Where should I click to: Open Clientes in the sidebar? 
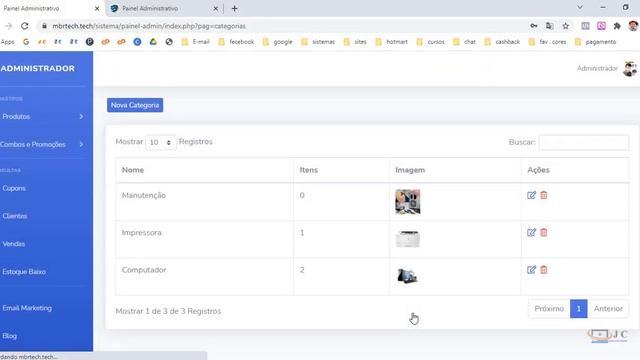[x=15, y=216]
